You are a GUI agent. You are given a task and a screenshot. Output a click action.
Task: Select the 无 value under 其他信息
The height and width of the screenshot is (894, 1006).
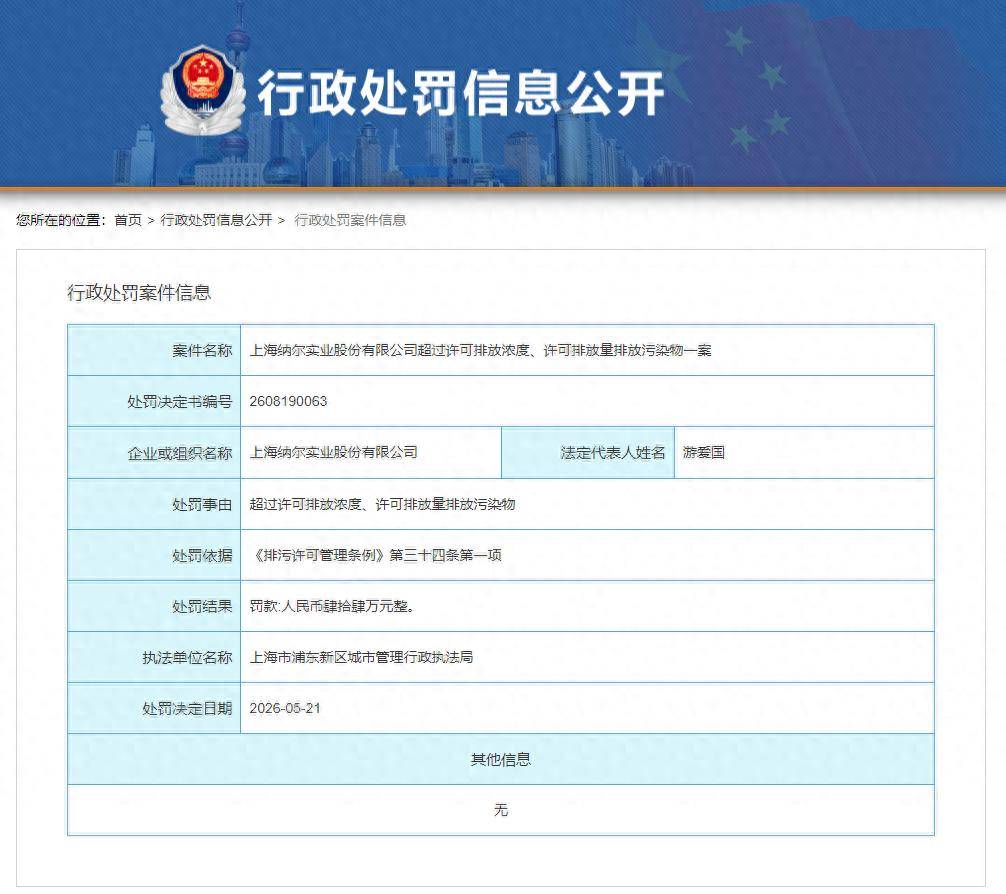tap(501, 810)
